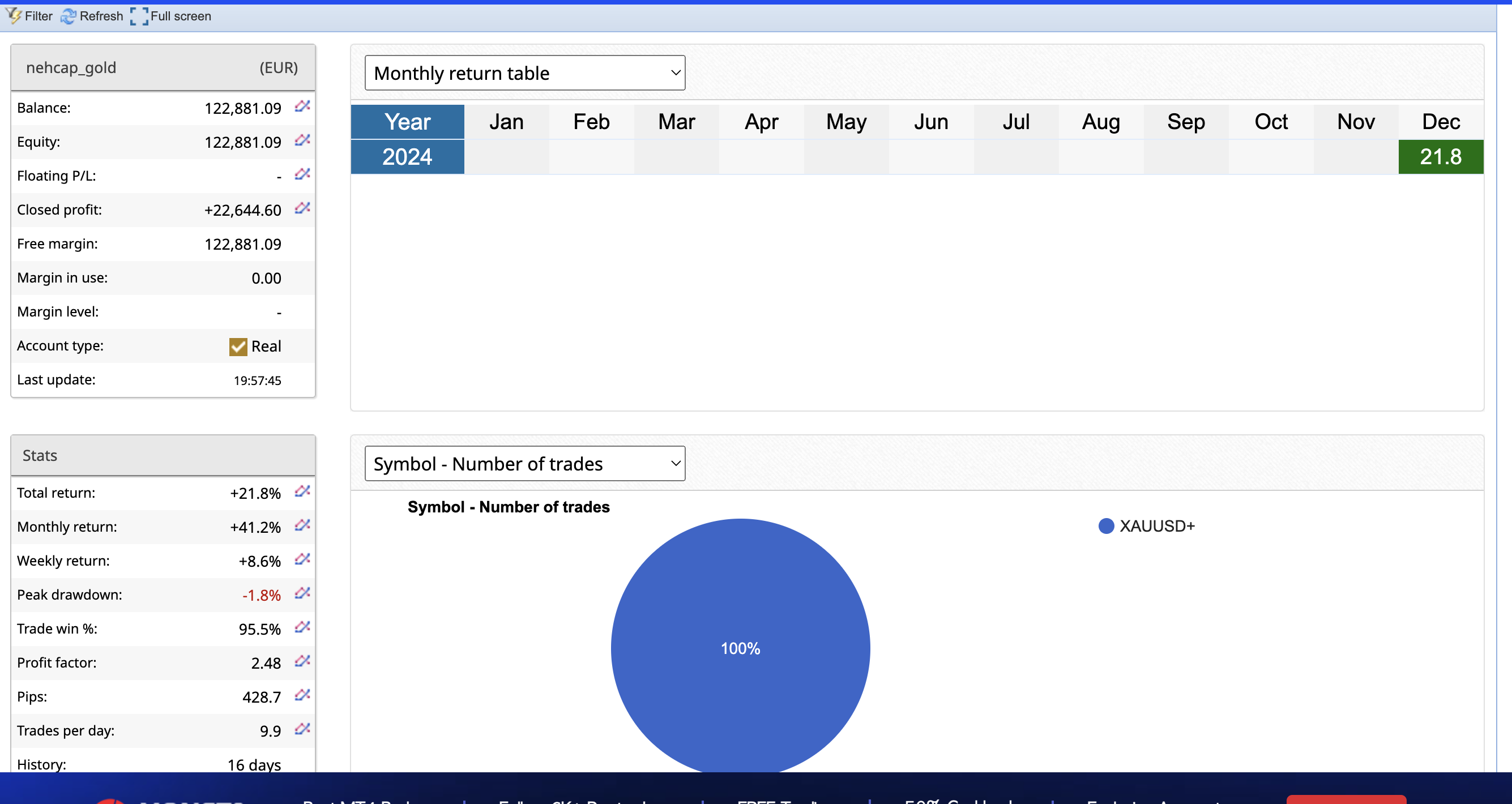Select the 2024 year row
This screenshot has height=804, width=1512.
click(x=407, y=157)
